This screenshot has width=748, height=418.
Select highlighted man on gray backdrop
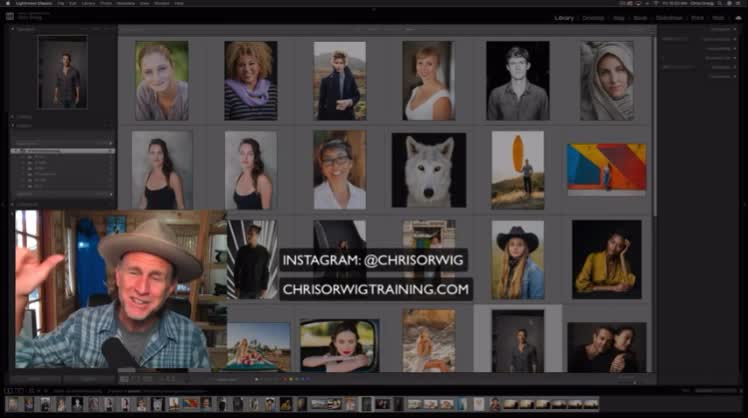pos(518,341)
